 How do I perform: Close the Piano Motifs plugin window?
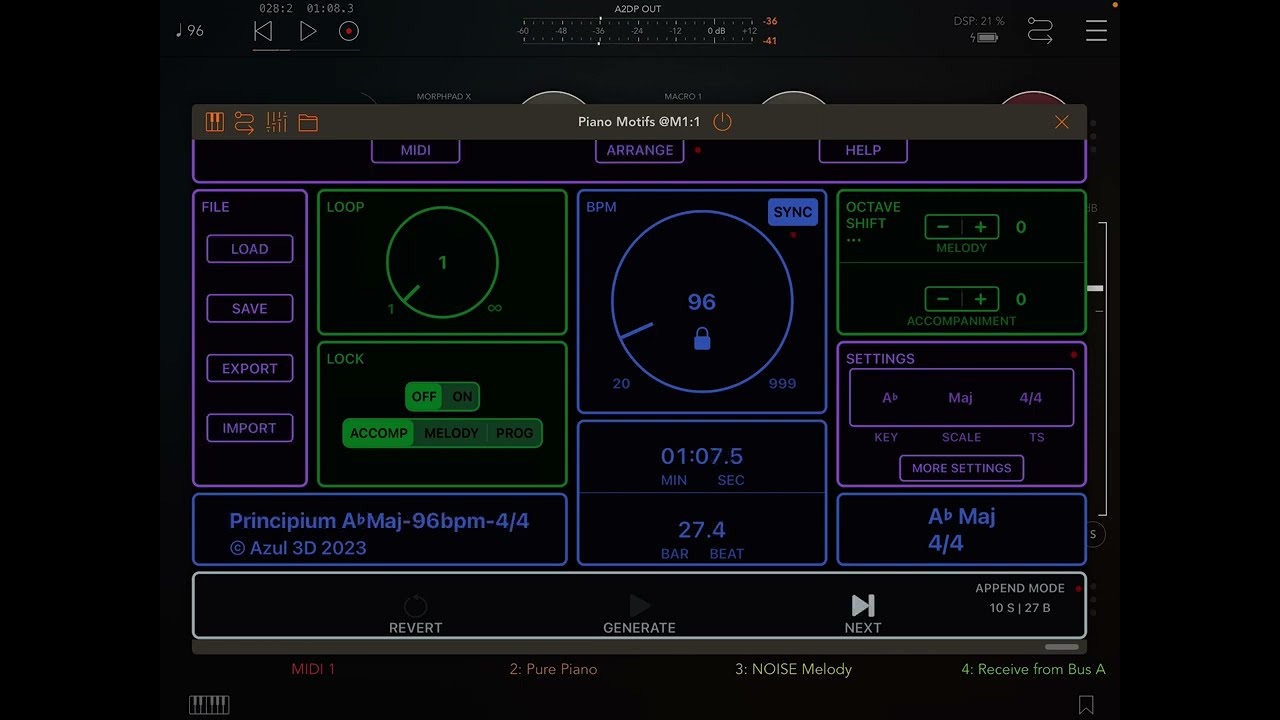coord(1062,122)
